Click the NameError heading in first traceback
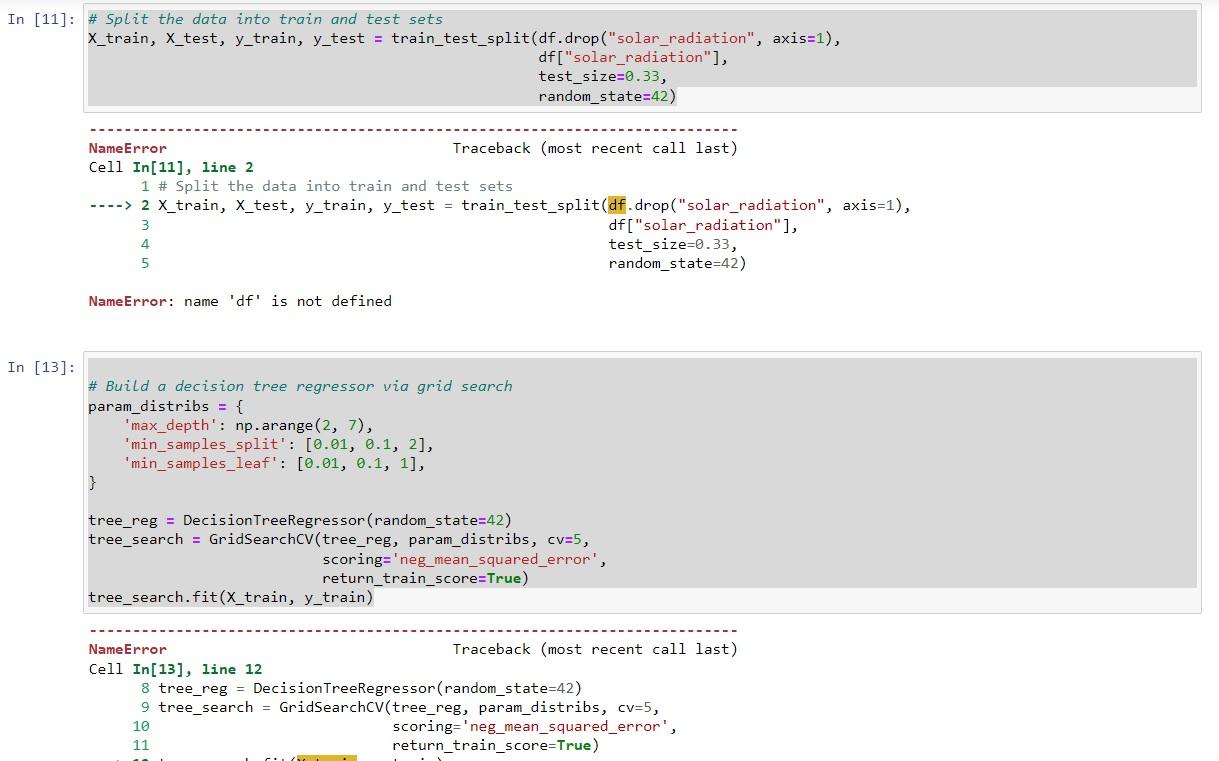Screen dimensions: 1219x761 [x=127, y=148]
